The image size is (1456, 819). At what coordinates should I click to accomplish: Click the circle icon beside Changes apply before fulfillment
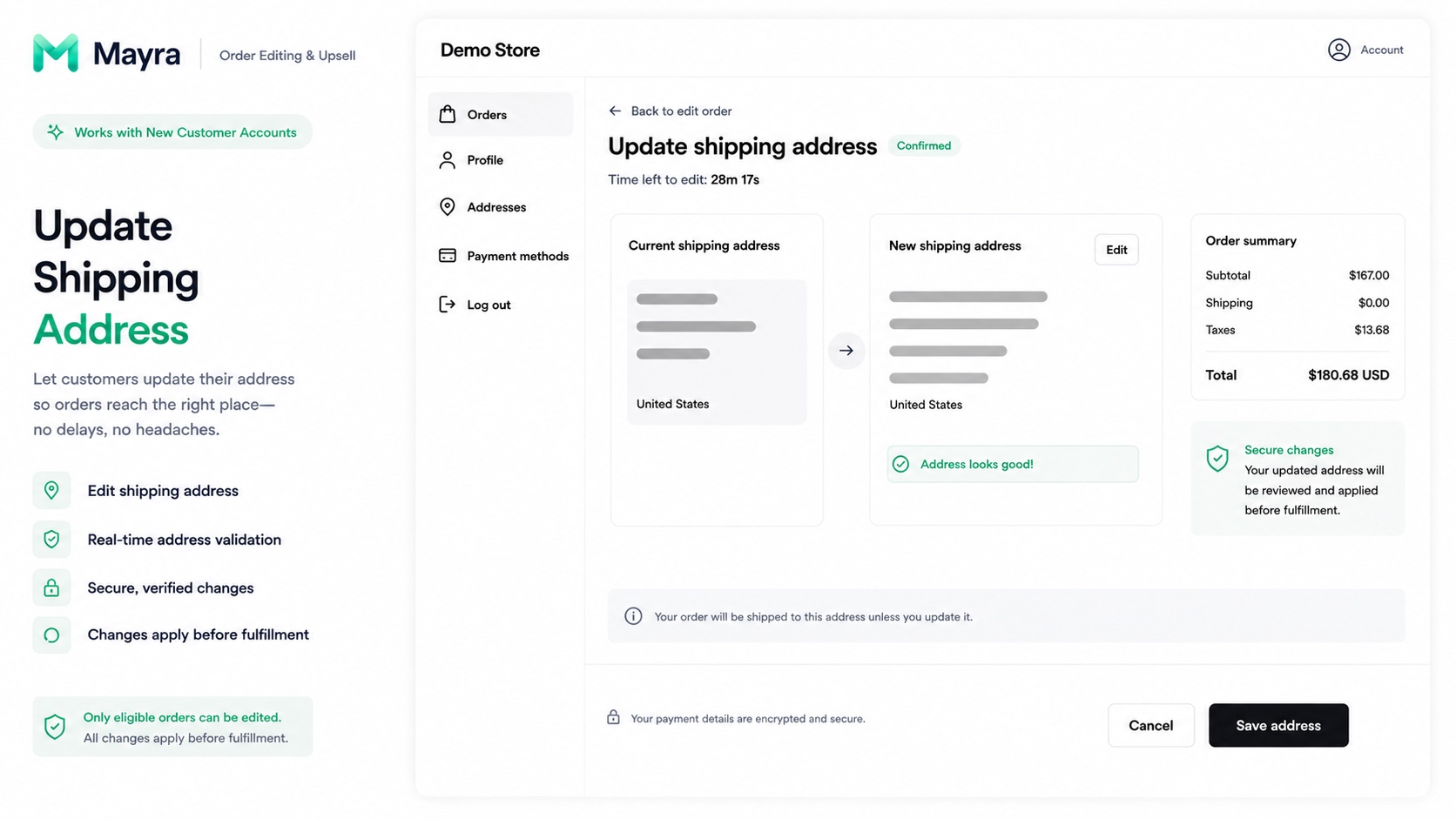pyautogui.click(x=51, y=635)
